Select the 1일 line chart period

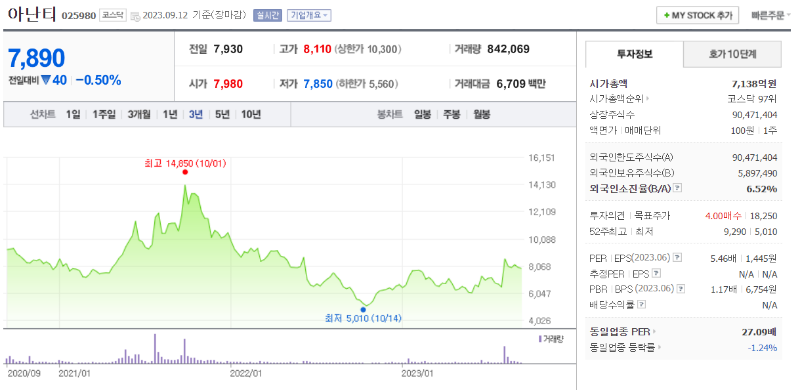(x=73, y=114)
